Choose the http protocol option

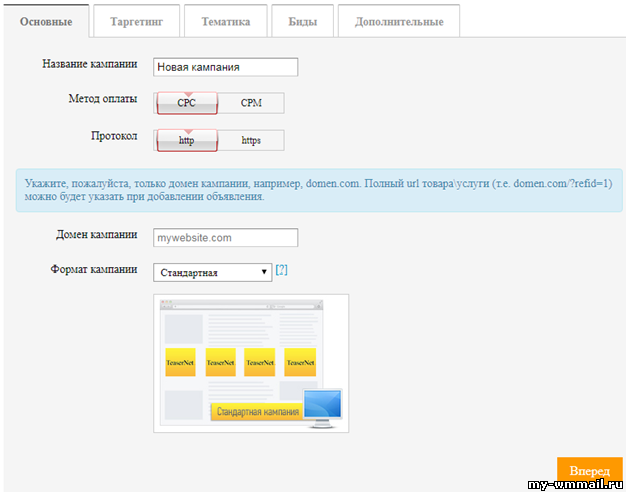(187, 140)
